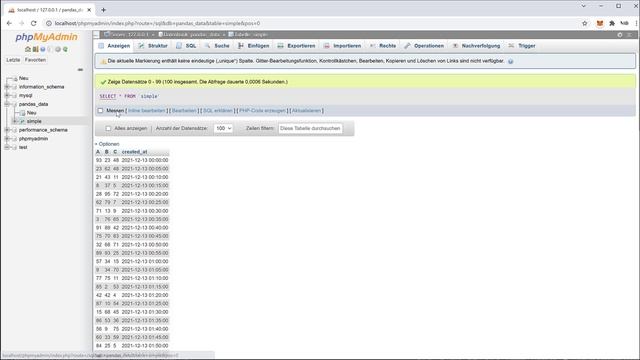Viewport: 640px width, 360px height.
Task: Reload the browser page
Action: pyautogui.click(x=33, y=23)
